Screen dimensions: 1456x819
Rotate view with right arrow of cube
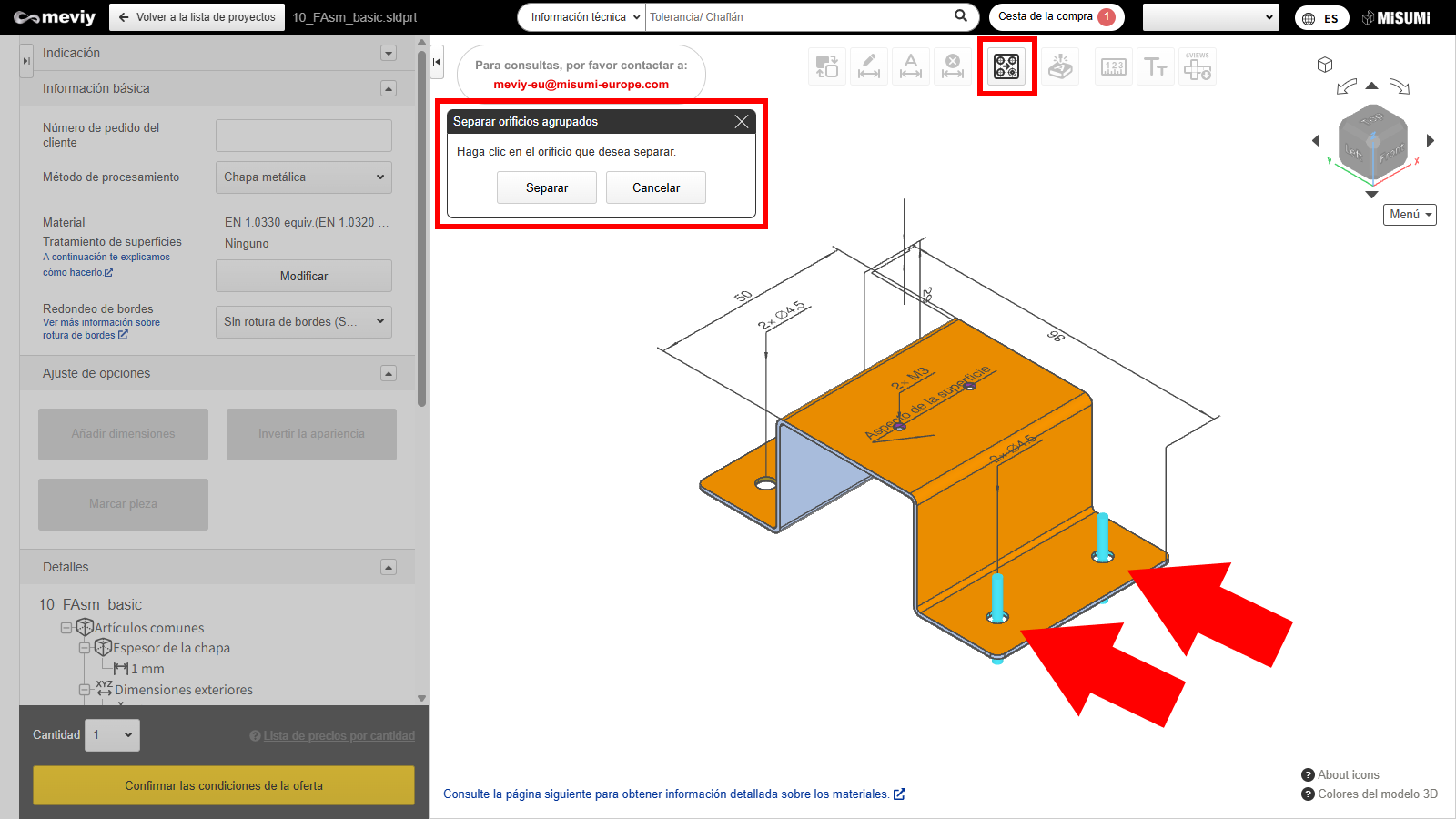tap(1431, 140)
